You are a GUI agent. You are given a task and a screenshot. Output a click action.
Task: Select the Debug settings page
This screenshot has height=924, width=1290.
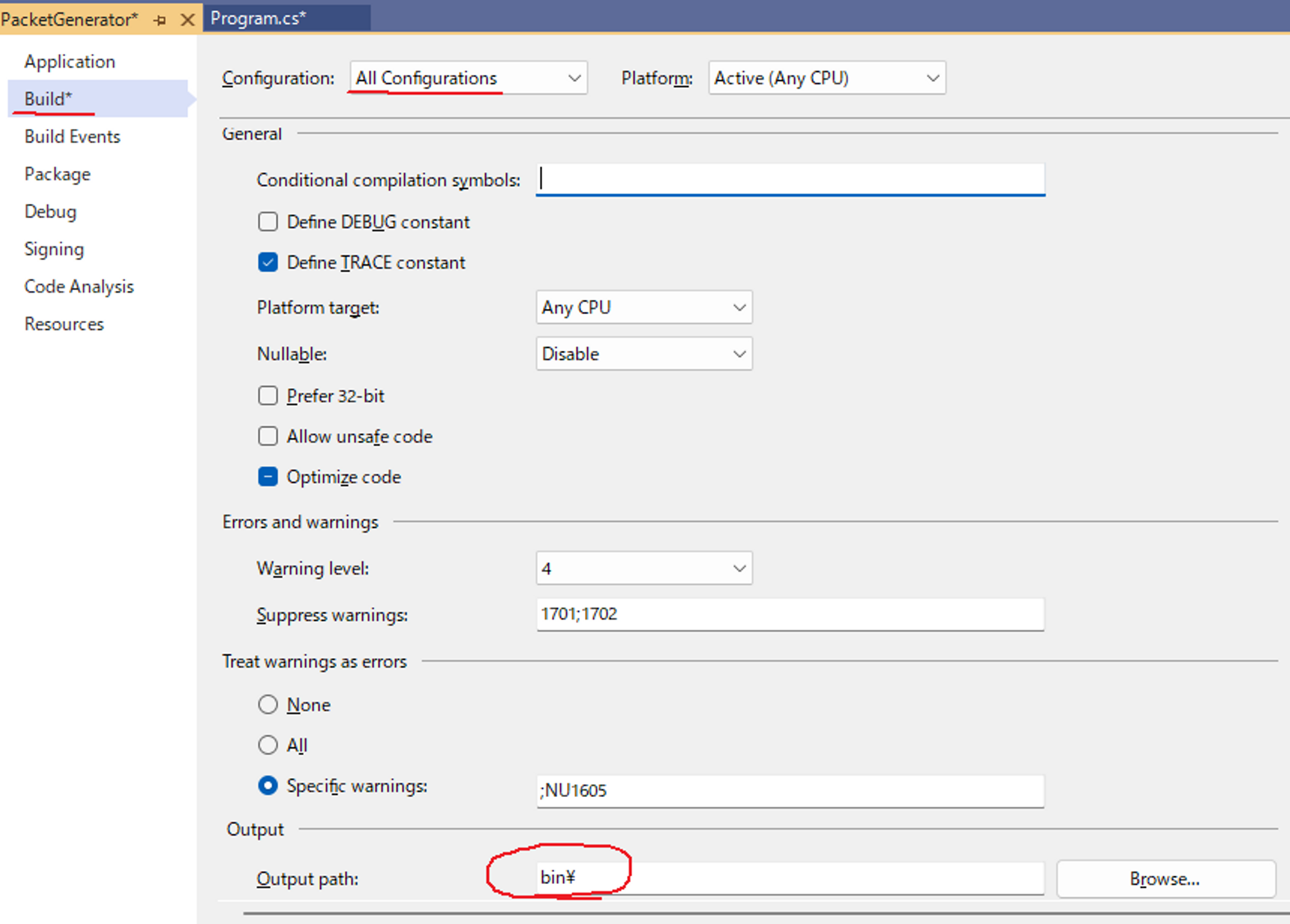coord(50,211)
